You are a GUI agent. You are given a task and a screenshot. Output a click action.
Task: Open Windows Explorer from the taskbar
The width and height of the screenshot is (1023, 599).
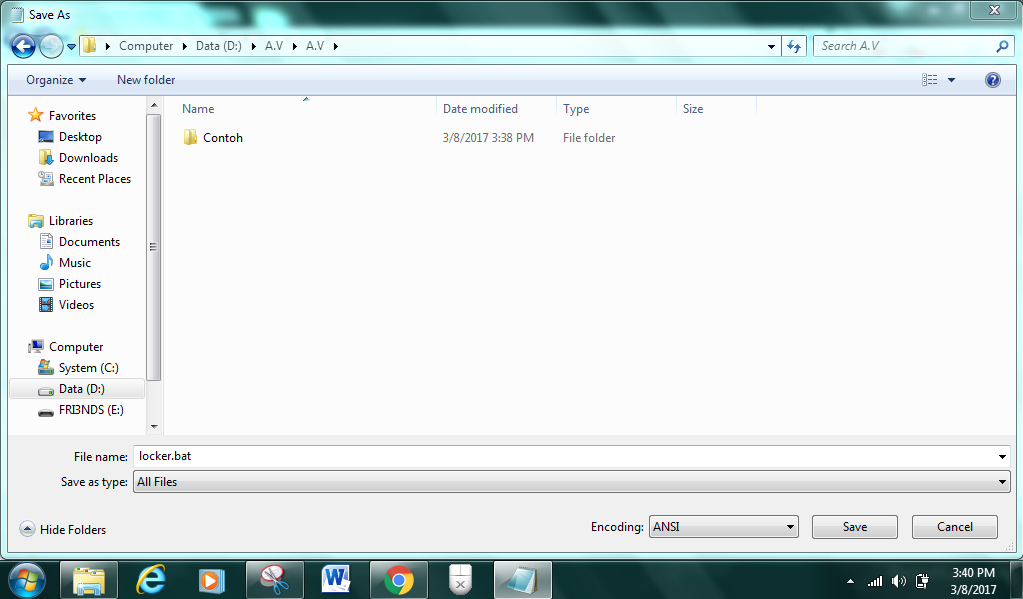[x=89, y=580]
